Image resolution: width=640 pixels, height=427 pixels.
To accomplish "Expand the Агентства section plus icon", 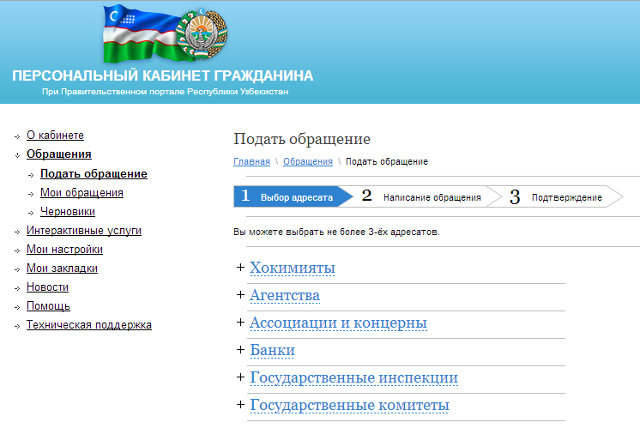I will click(240, 295).
